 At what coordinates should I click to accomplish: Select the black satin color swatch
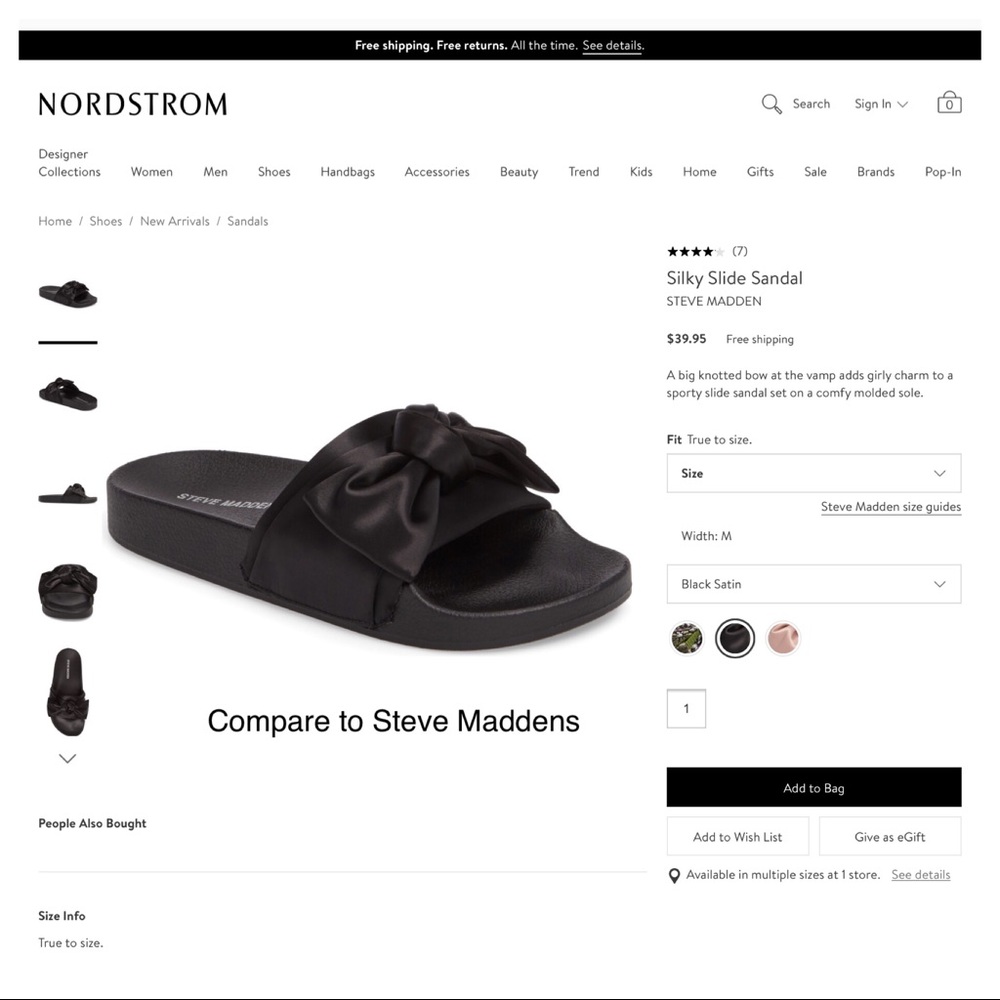click(735, 638)
